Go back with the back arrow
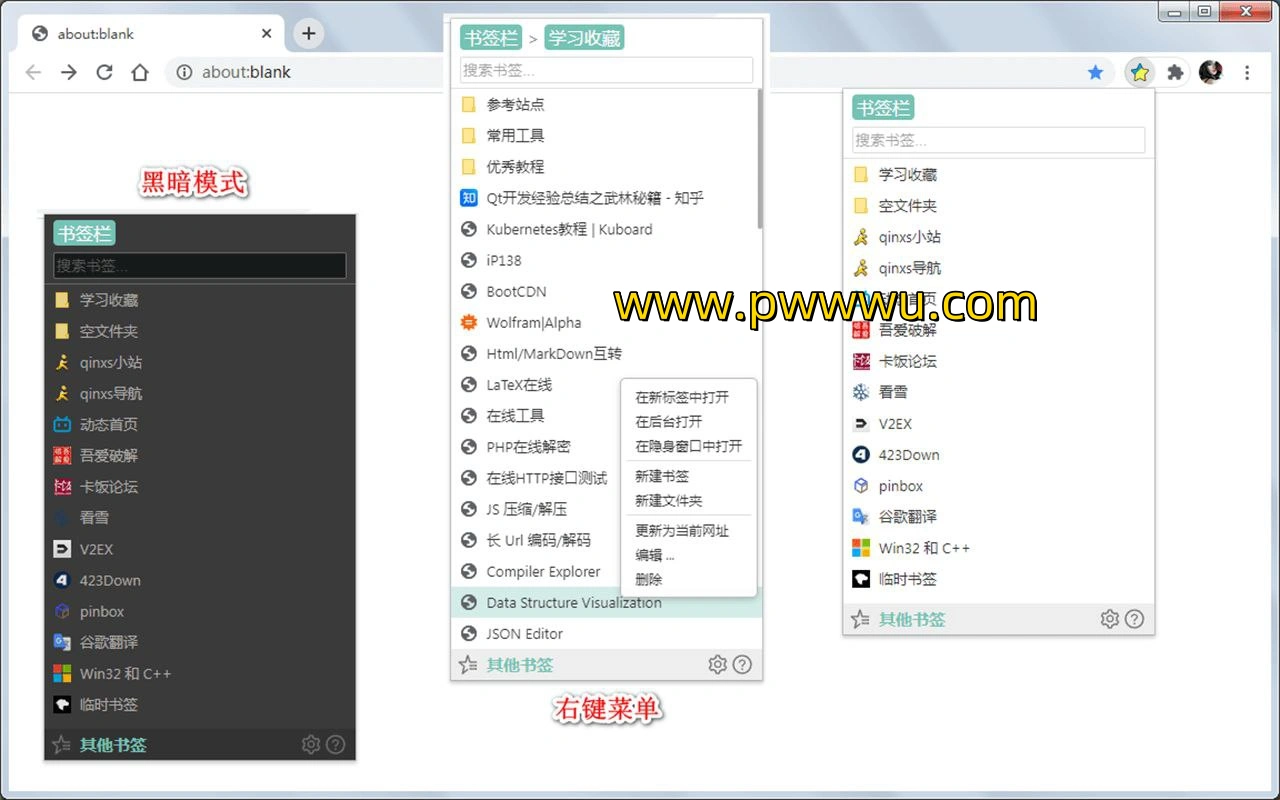1280x800 pixels. pyautogui.click(x=33, y=72)
